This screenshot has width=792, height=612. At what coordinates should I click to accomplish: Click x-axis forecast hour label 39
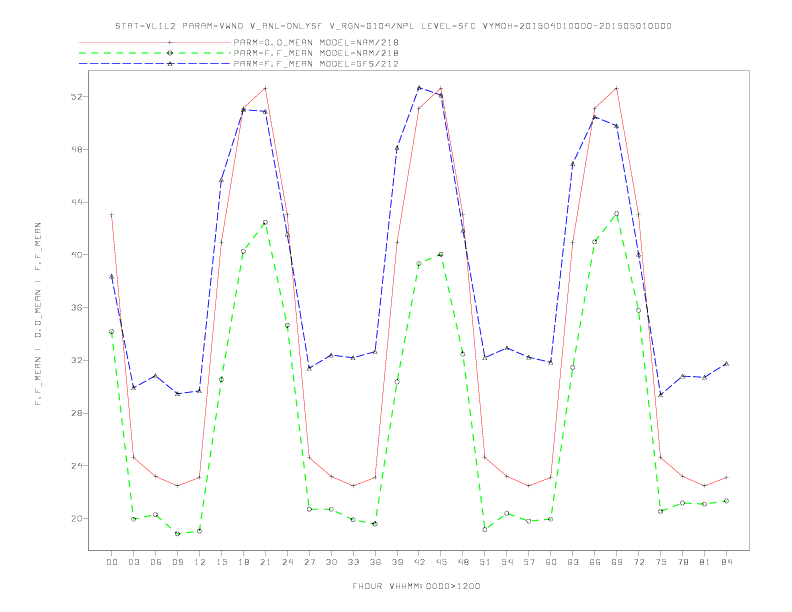coord(397,562)
